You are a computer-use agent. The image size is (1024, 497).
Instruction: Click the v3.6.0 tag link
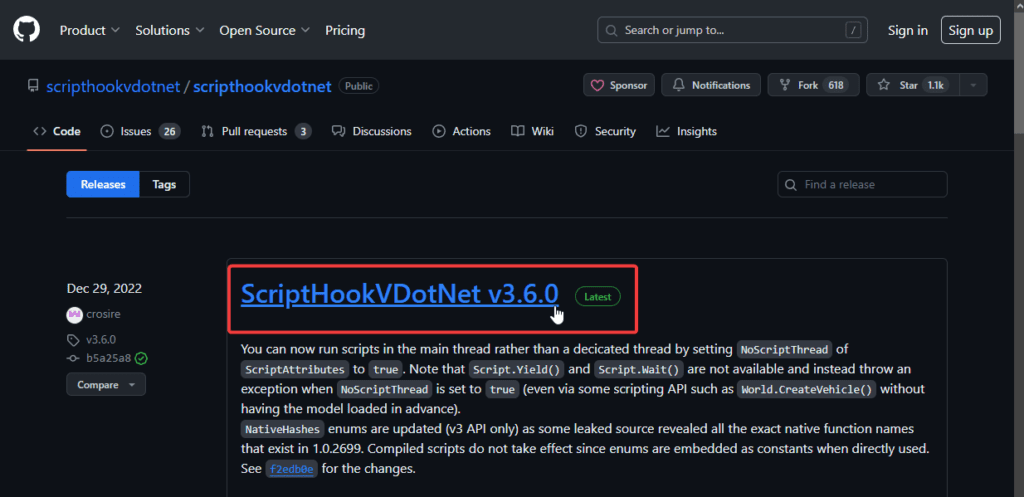click(100, 339)
